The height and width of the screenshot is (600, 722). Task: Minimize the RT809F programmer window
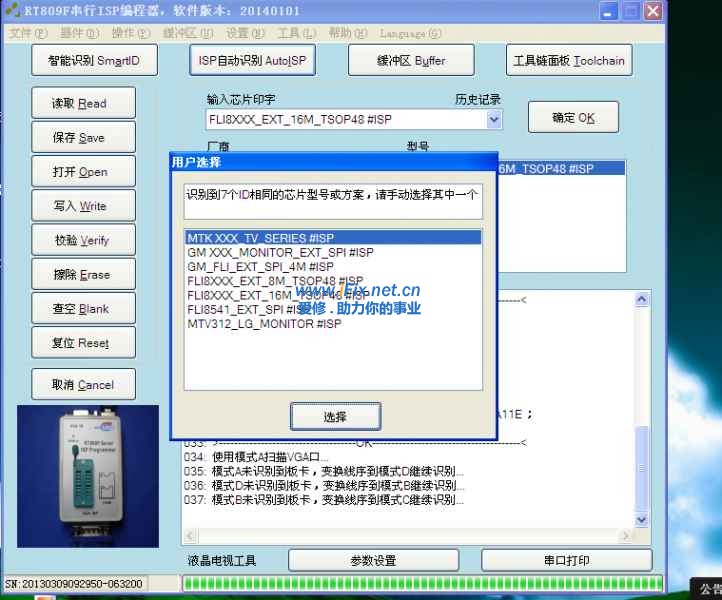click(608, 11)
